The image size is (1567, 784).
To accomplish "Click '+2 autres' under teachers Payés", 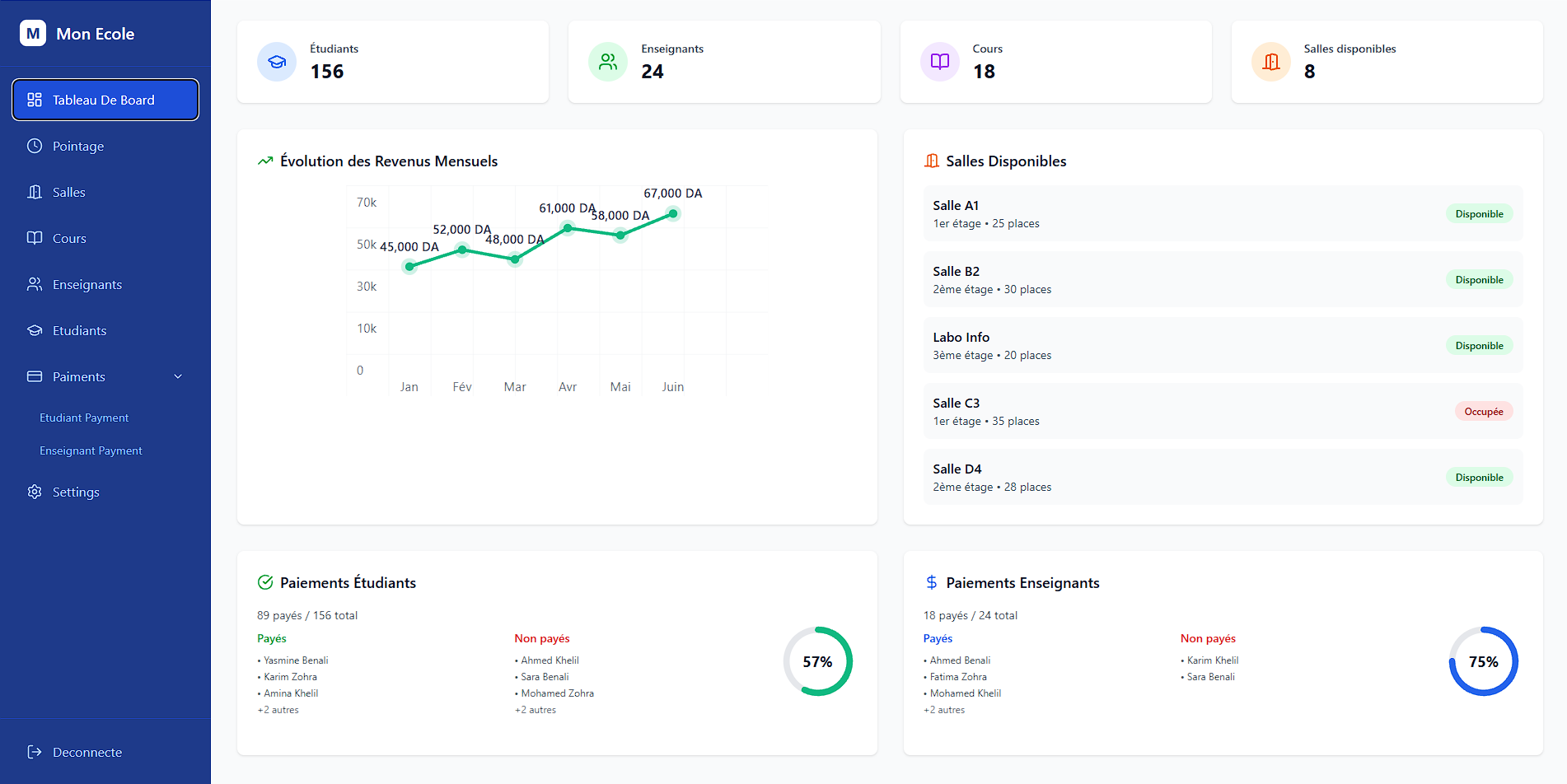I will click(x=944, y=710).
